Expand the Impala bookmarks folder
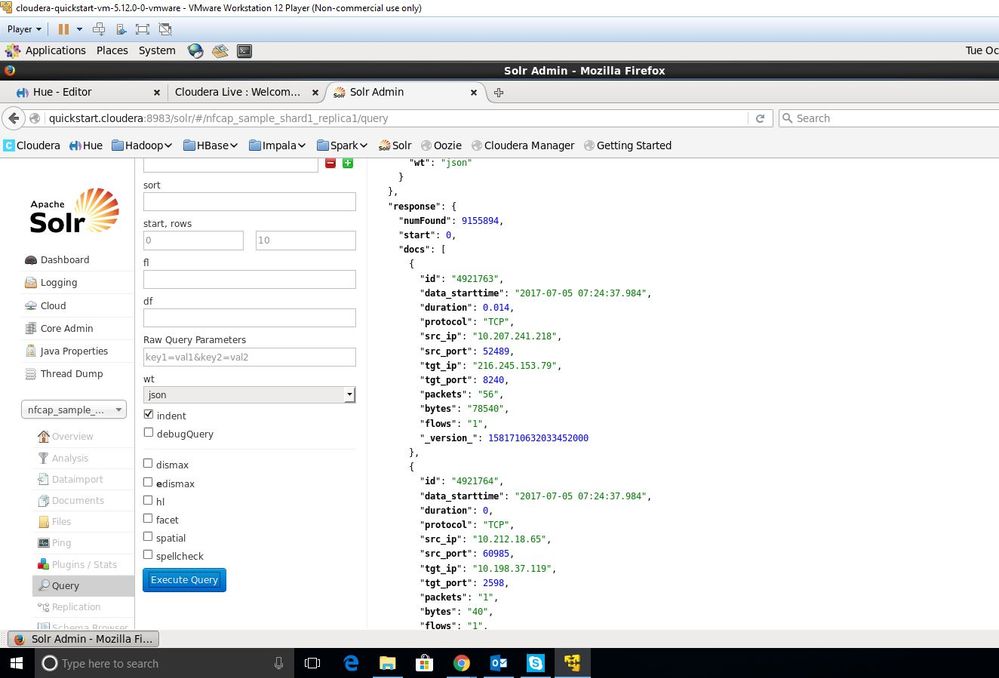999x678 pixels. coord(277,145)
